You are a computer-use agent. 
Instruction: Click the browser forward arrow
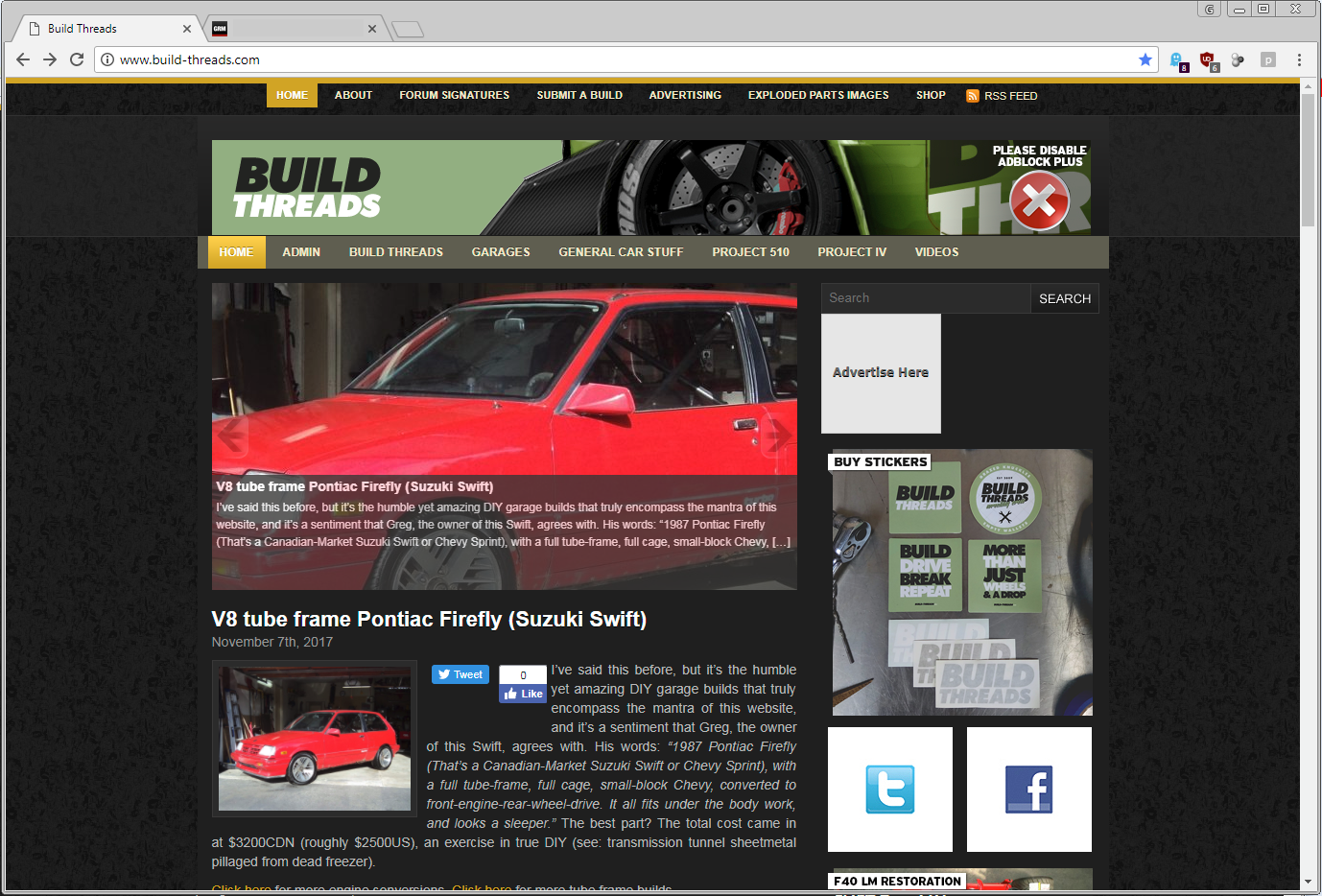click(x=50, y=59)
